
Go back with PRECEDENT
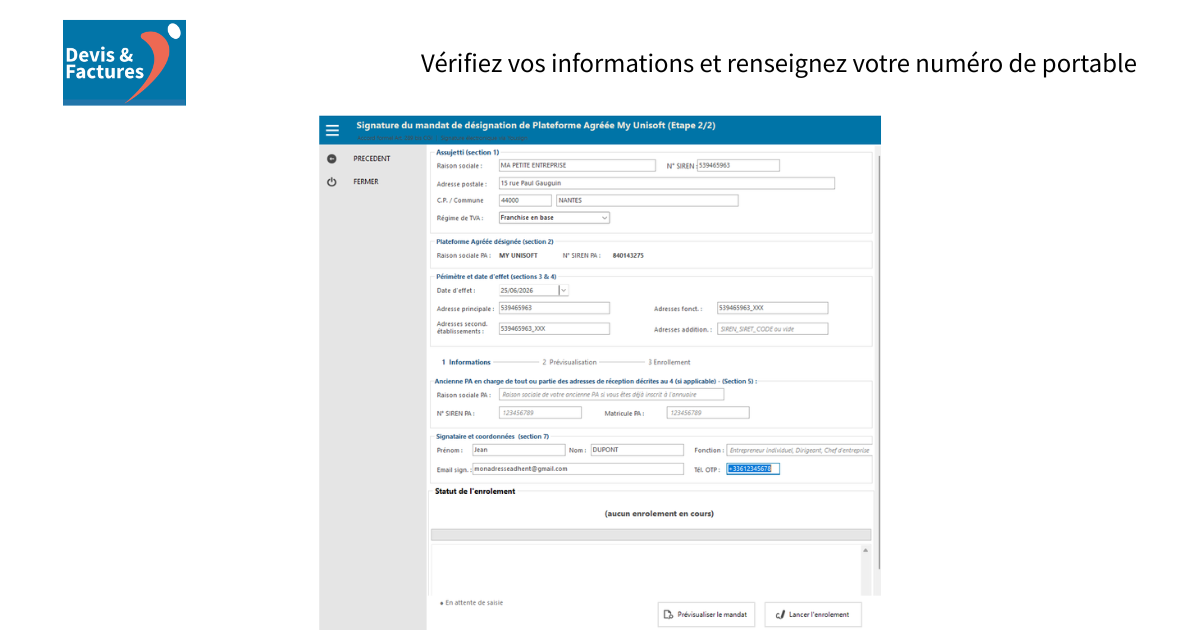click(x=372, y=159)
